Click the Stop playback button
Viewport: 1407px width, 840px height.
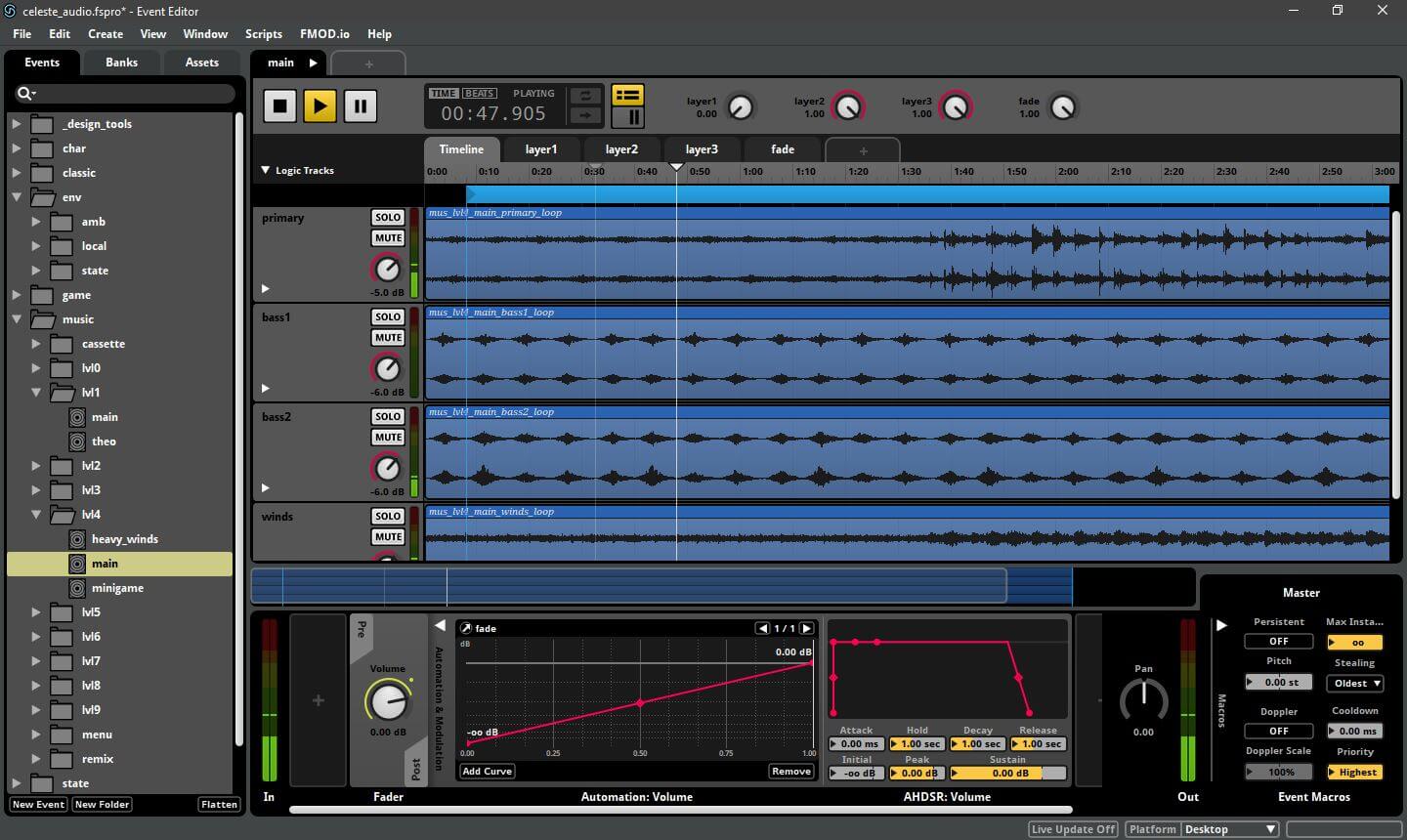(280, 105)
